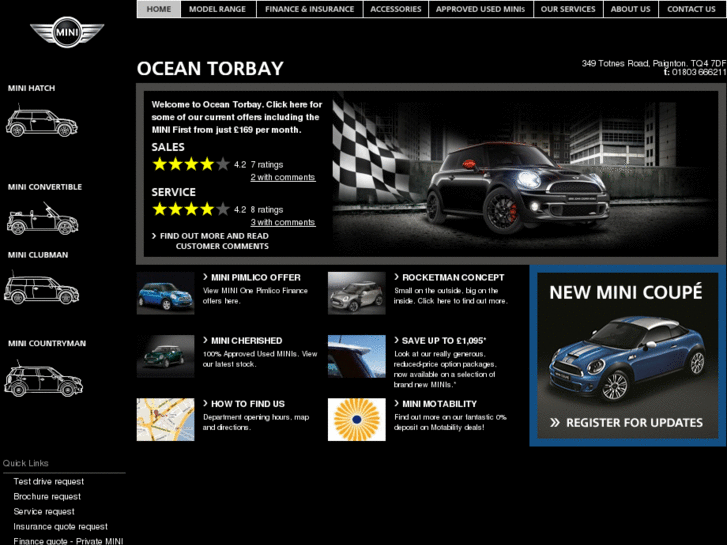Click the New MINI Coupé car image
This screenshot has width=727, height=545.
click(x=627, y=359)
